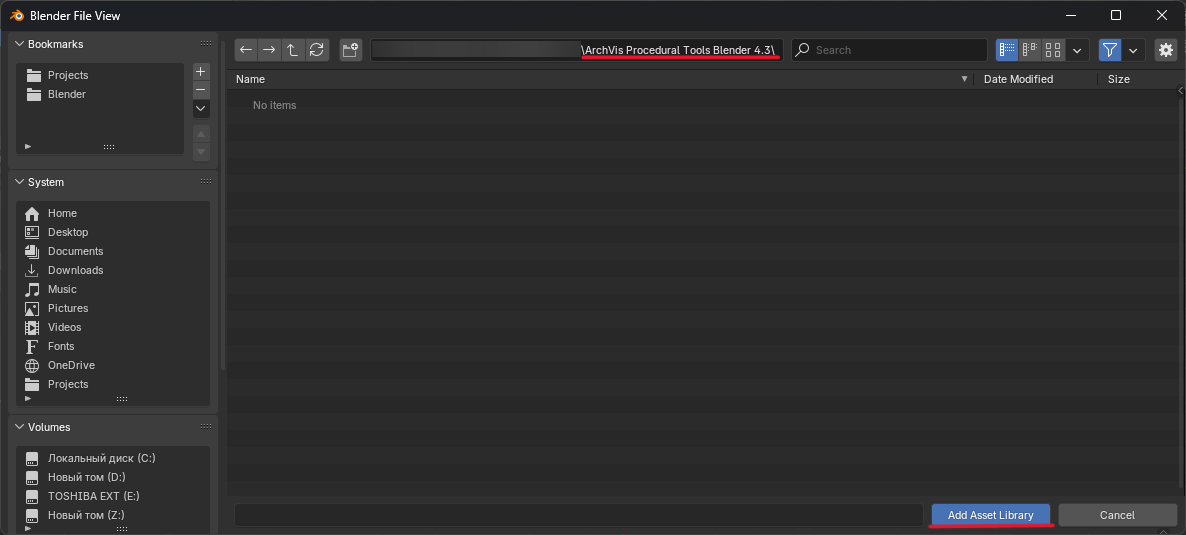The width and height of the screenshot is (1186, 535).
Task: Click the Search field
Action: [889, 50]
